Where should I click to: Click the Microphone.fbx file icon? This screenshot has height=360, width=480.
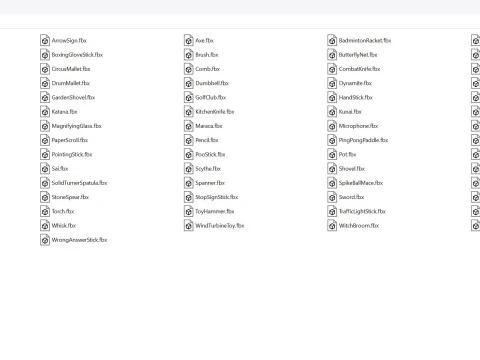pyautogui.click(x=332, y=126)
